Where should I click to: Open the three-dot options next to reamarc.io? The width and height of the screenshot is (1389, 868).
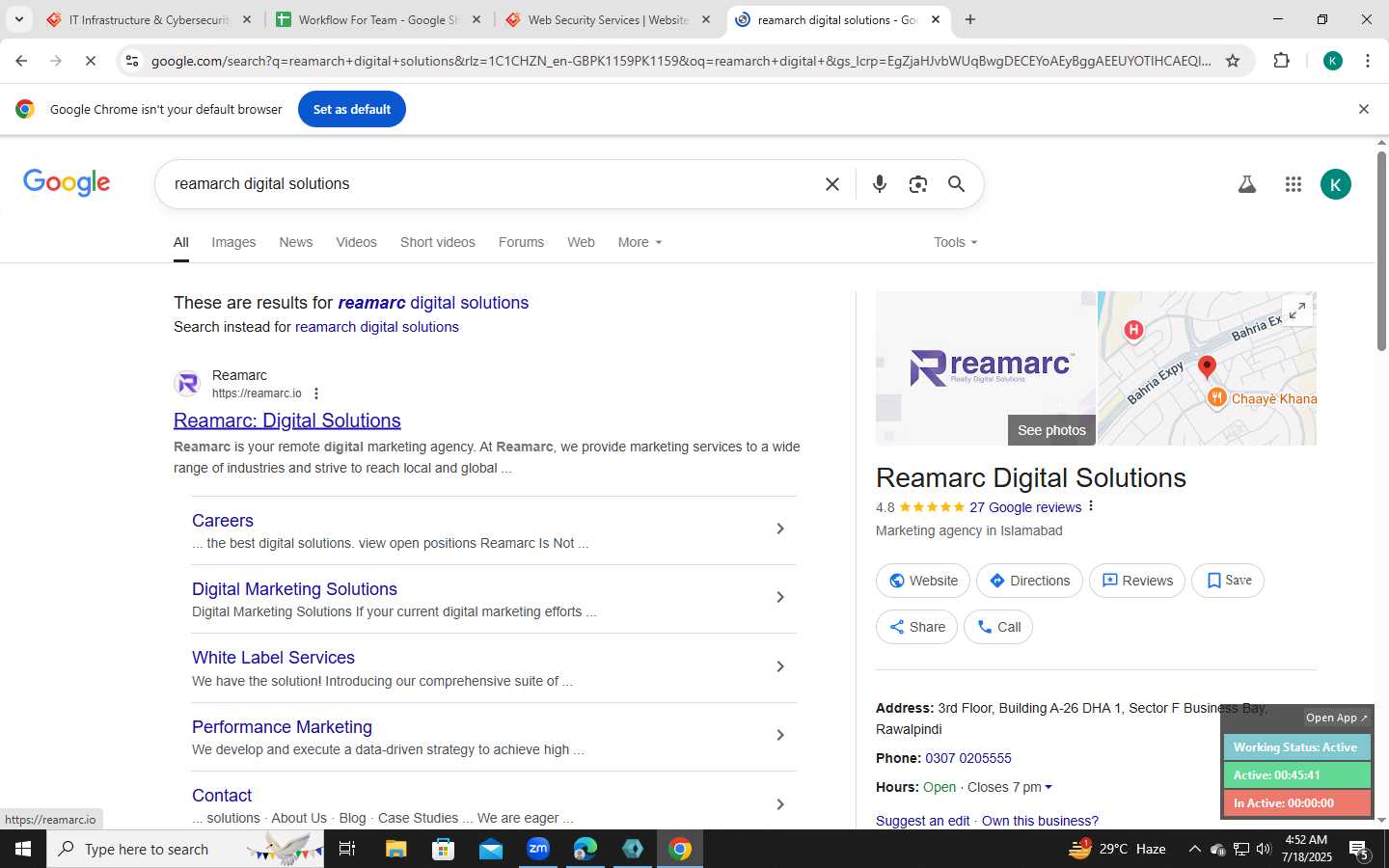pyautogui.click(x=316, y=393)
